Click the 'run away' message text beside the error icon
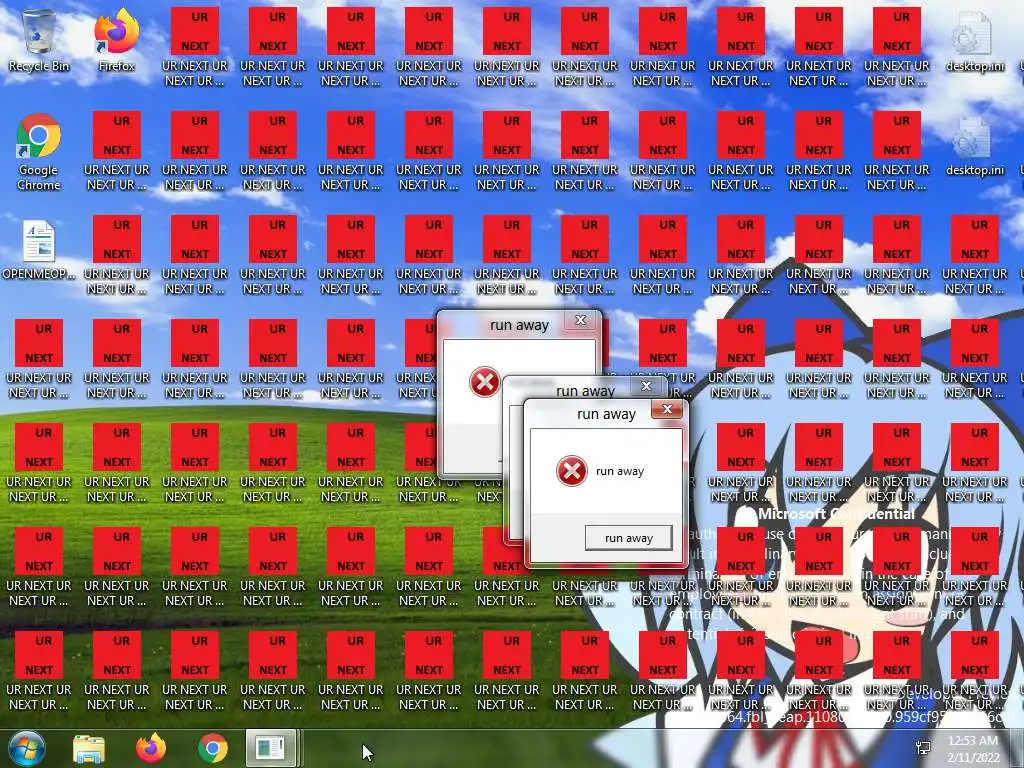 [x=620, y=471]
